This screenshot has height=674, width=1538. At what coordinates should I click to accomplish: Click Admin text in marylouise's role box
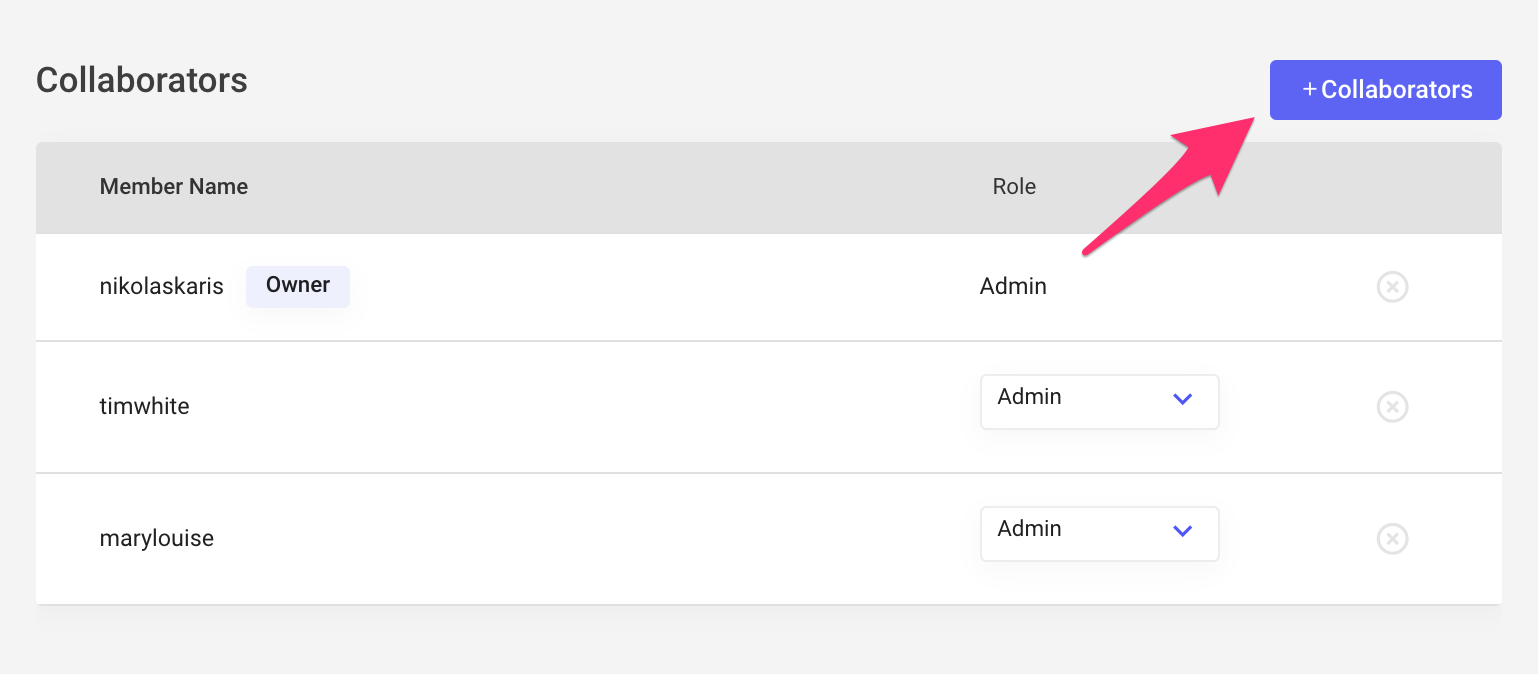click(1029, 529)
